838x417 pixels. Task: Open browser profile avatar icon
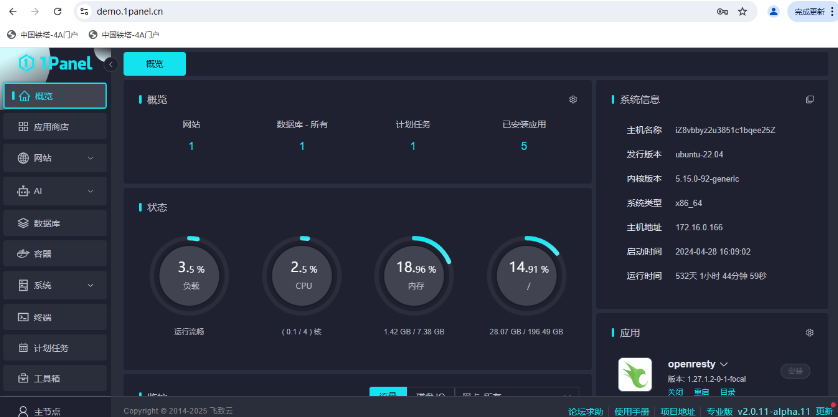pyautogui.click(x=773, y=12)
